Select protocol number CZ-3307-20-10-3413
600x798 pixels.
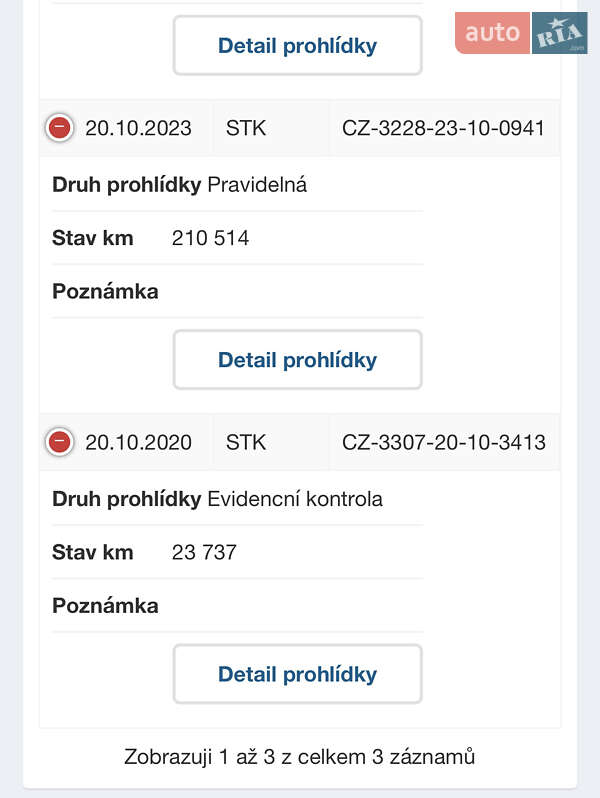[x=443, y=442]
